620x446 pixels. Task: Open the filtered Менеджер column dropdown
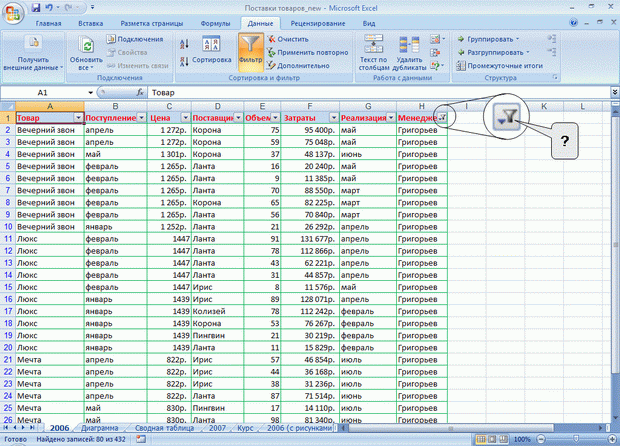coord(442,117)
